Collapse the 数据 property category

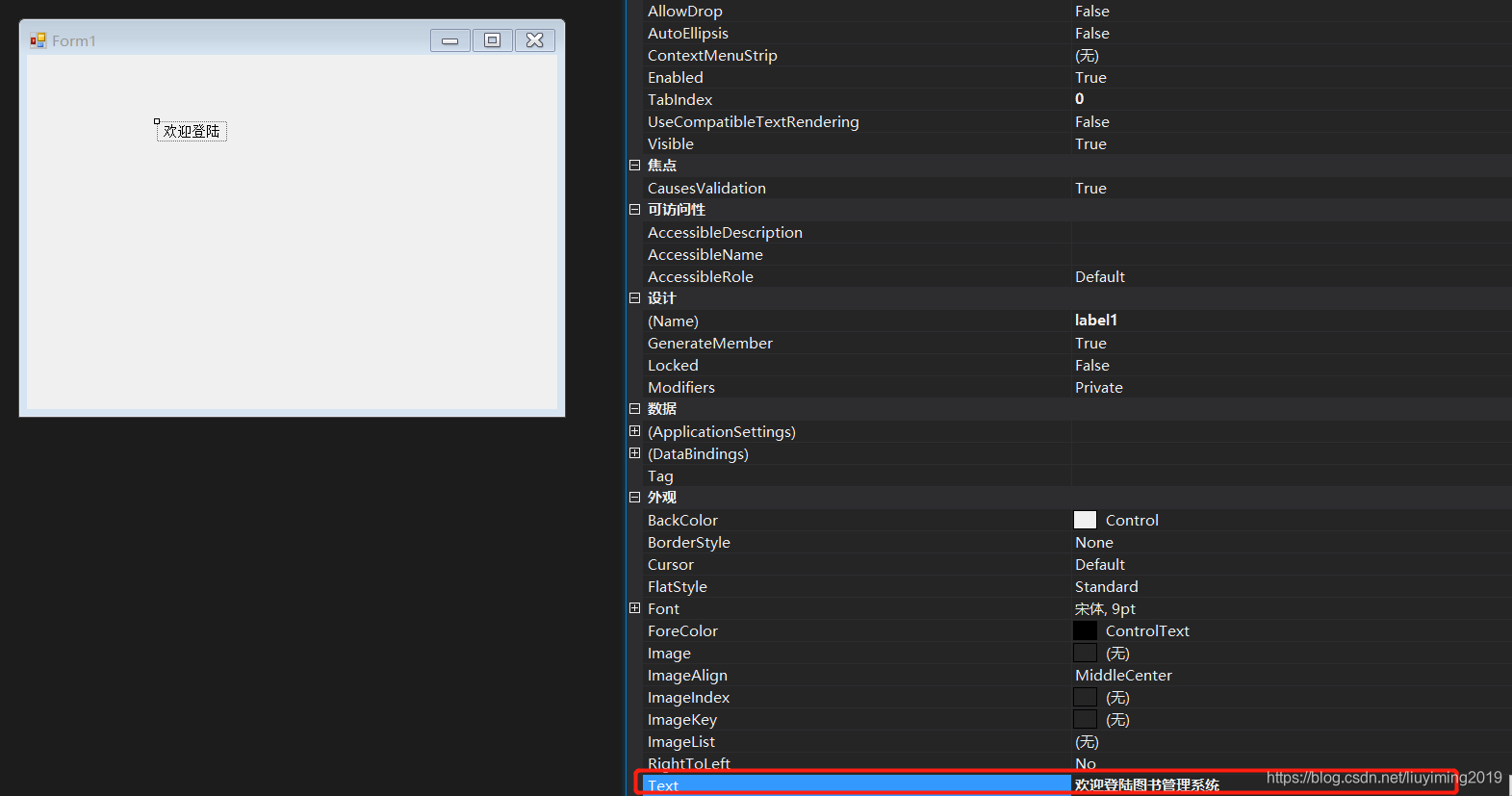tap(634, 409)
